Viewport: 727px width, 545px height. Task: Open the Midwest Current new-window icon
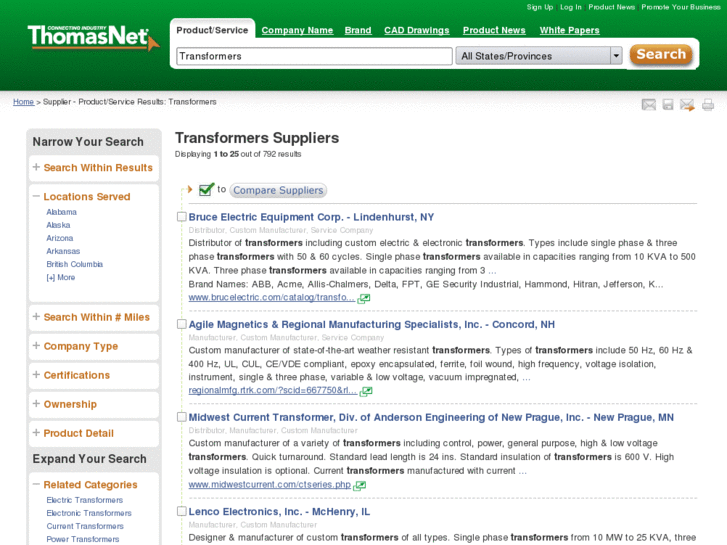[360, 485]
